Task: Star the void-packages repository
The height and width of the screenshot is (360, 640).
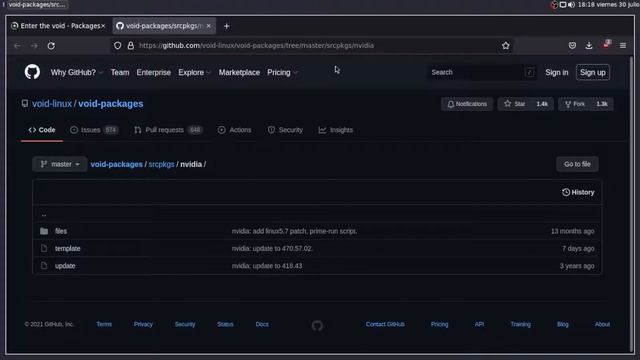Action: (515, 104)
